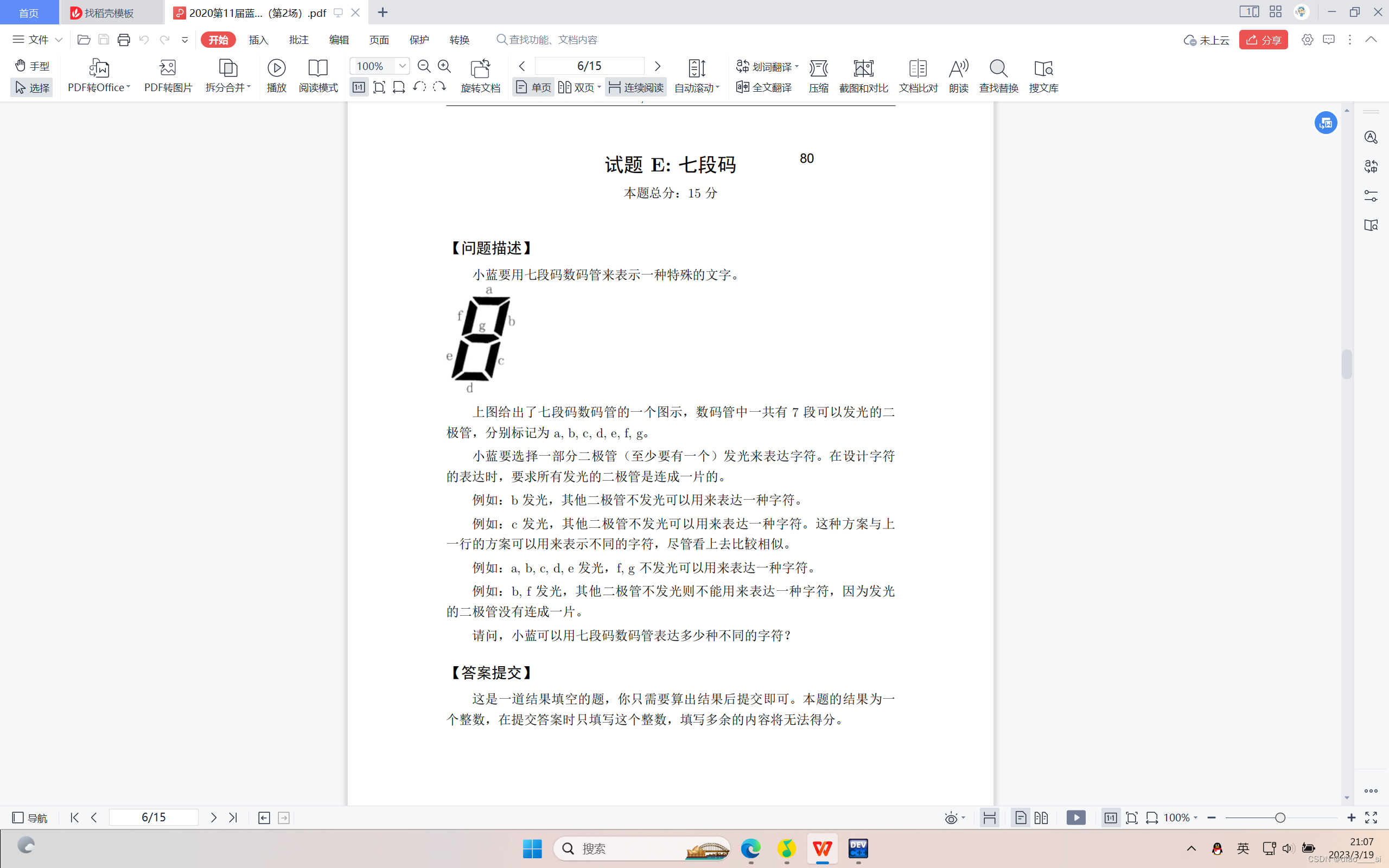This screenshot has height=868, width=1389.
Task: Switch to the 找稻壳模板 tab
Action: (x=109, y=12)
